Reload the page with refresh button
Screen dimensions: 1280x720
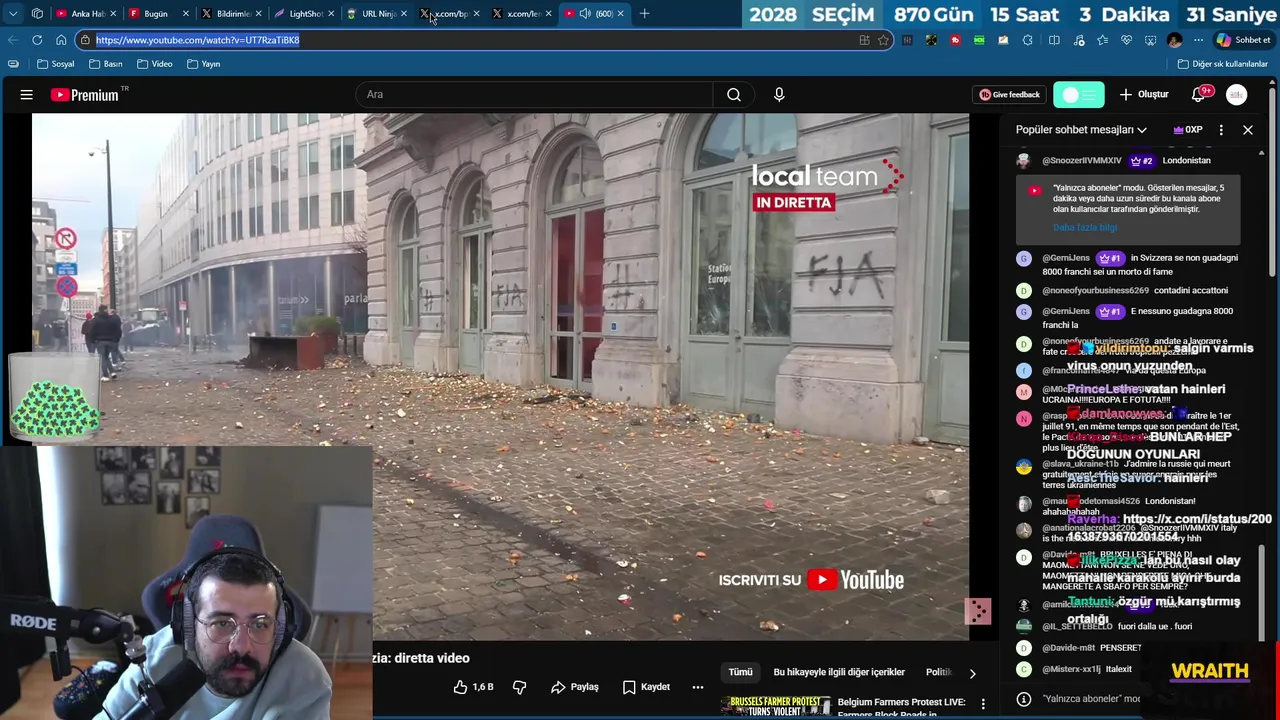pyautogui.click(x=37, y=40)
